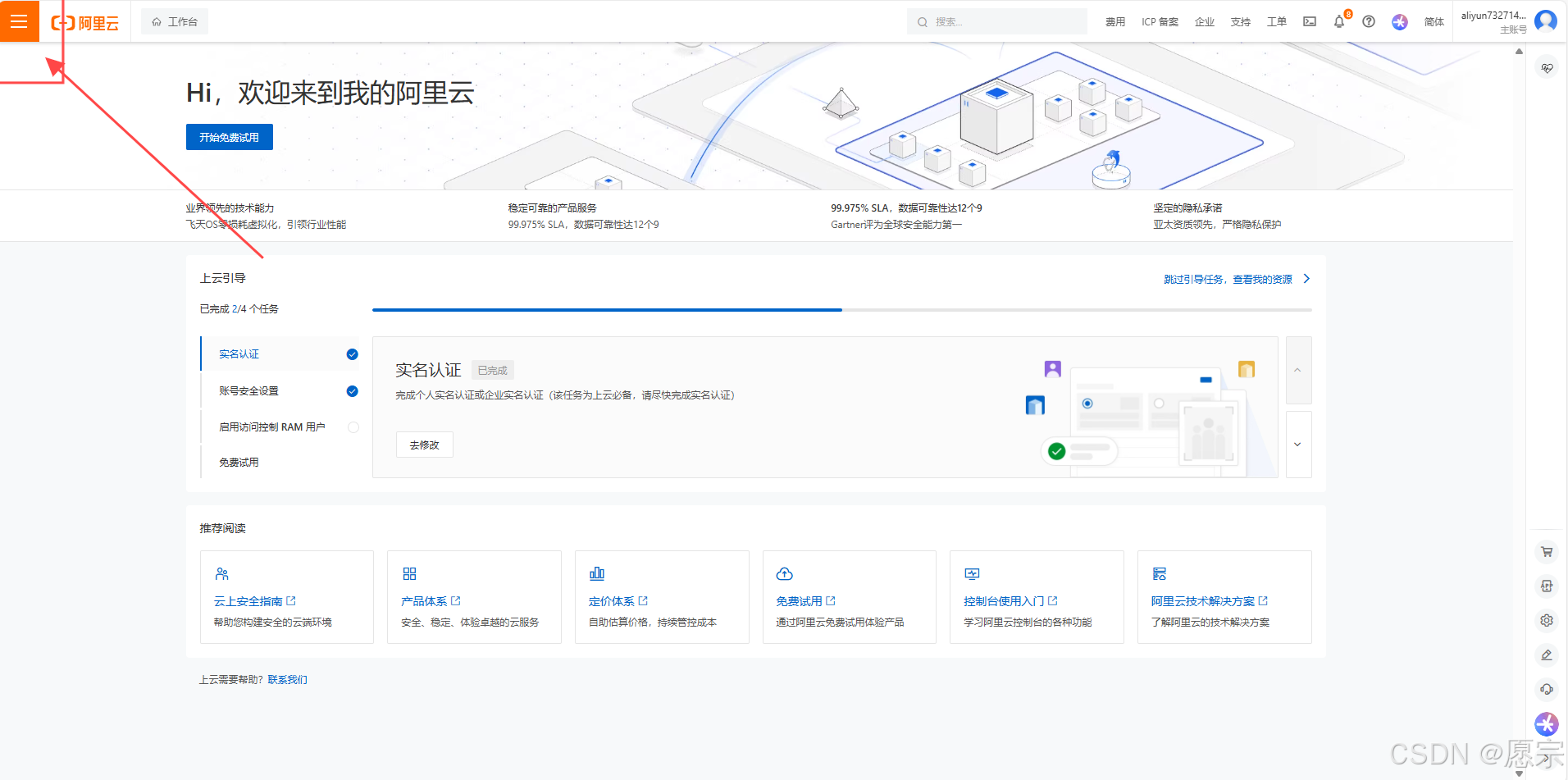Open the help question mark icon
The height and width of the screenshot is (780, 1568).
pos(1369,22)
